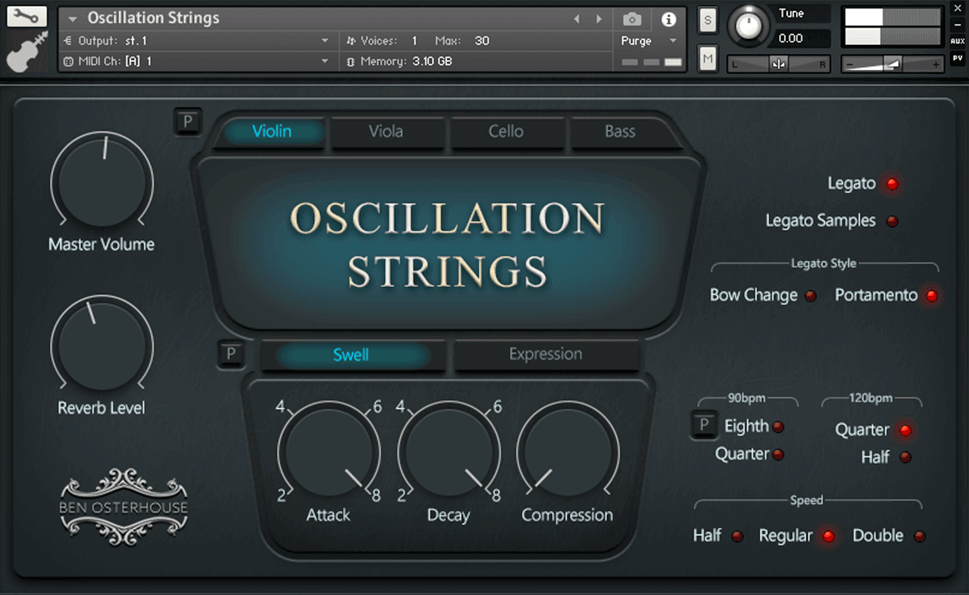969x595 pixels.
Task: Toggle the Legato Samples LED
Action: (892, 221)
